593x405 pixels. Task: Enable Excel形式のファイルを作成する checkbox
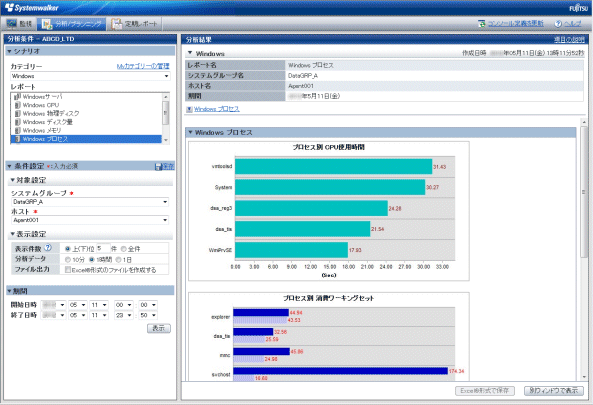click(68, 270)
